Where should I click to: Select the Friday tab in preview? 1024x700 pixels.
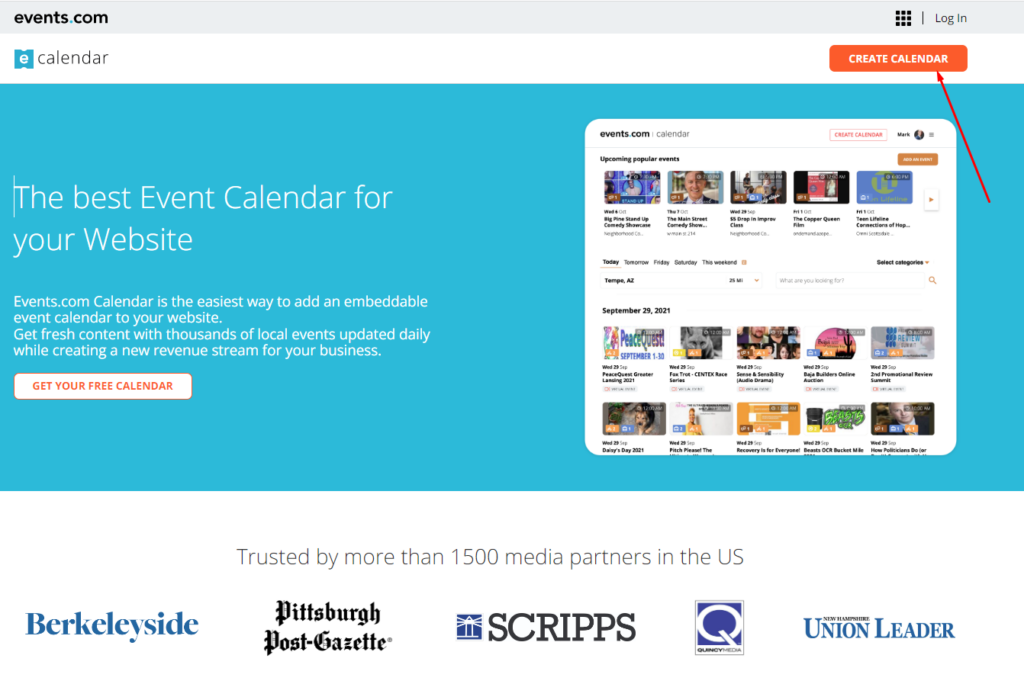pos(662,262)
